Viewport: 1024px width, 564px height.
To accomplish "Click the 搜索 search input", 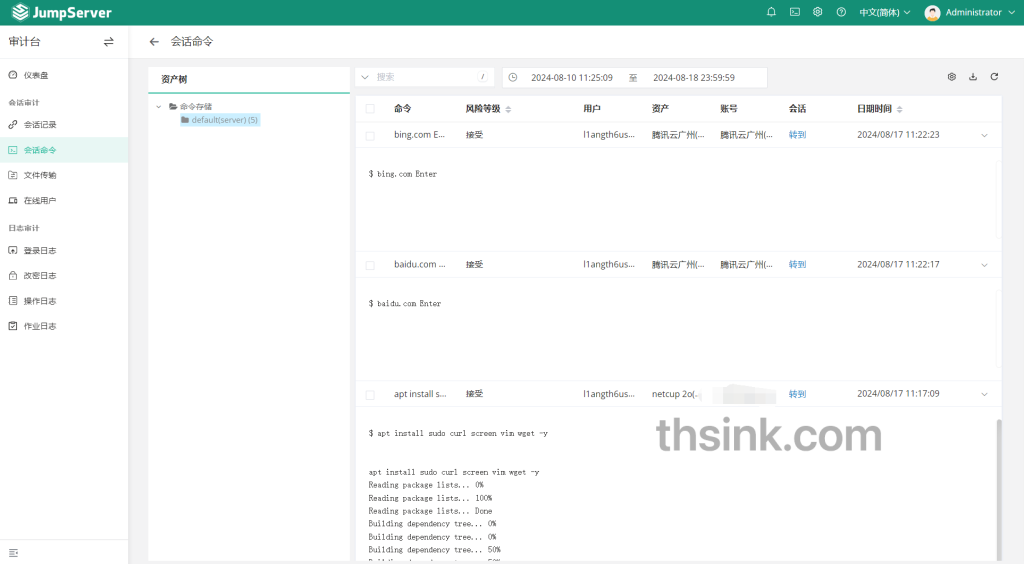I will click(424, 77).
